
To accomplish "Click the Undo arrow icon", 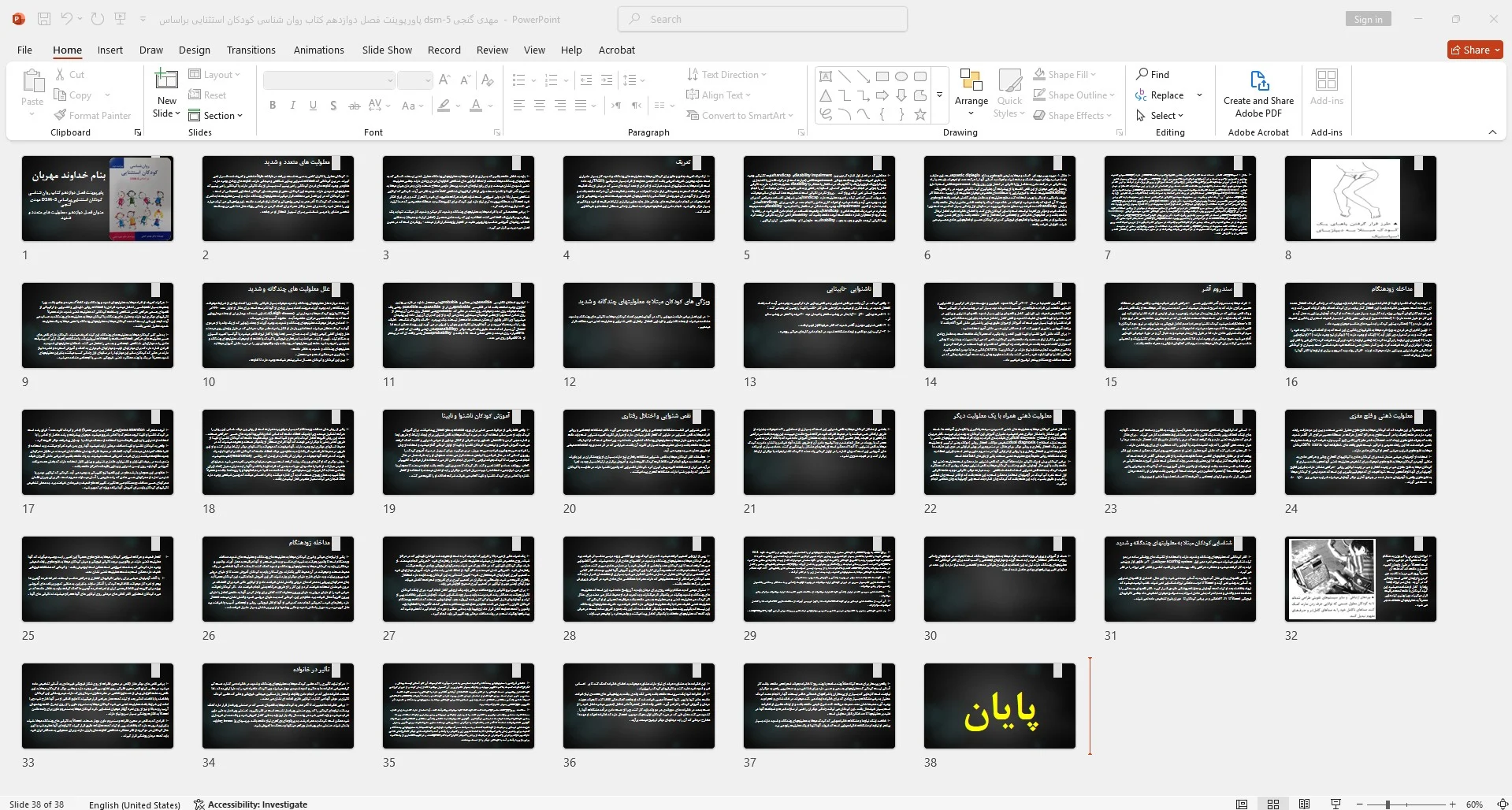I will click(x=67, y=19).
